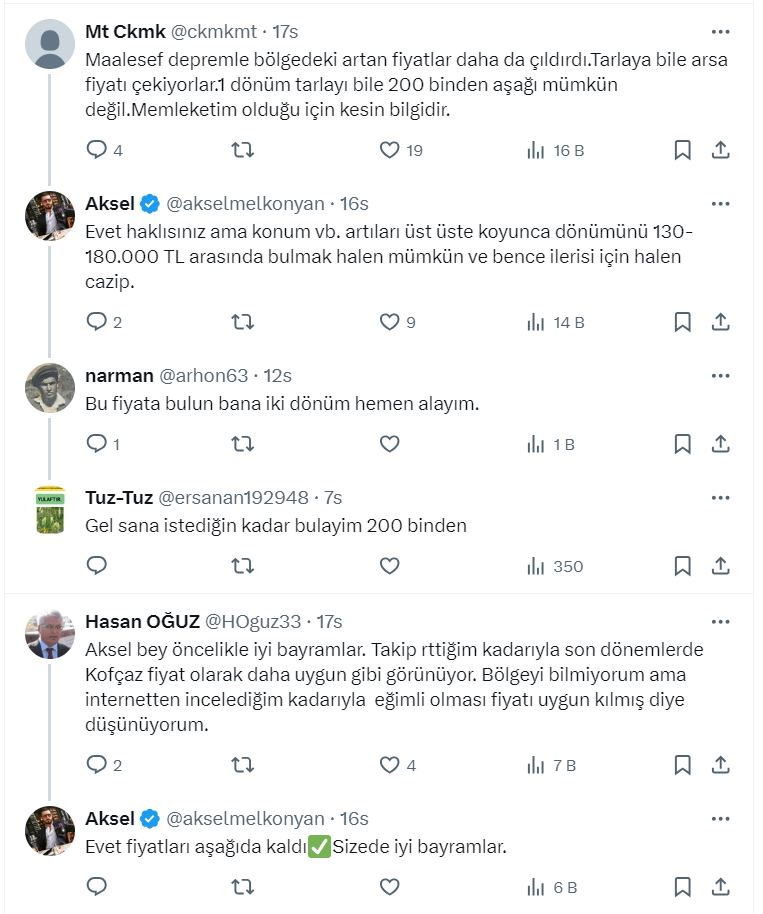Viewport: 763px width, 914px height.
Task: Open more options on Mt Ckmk's tweet
Action: [720, 32]
